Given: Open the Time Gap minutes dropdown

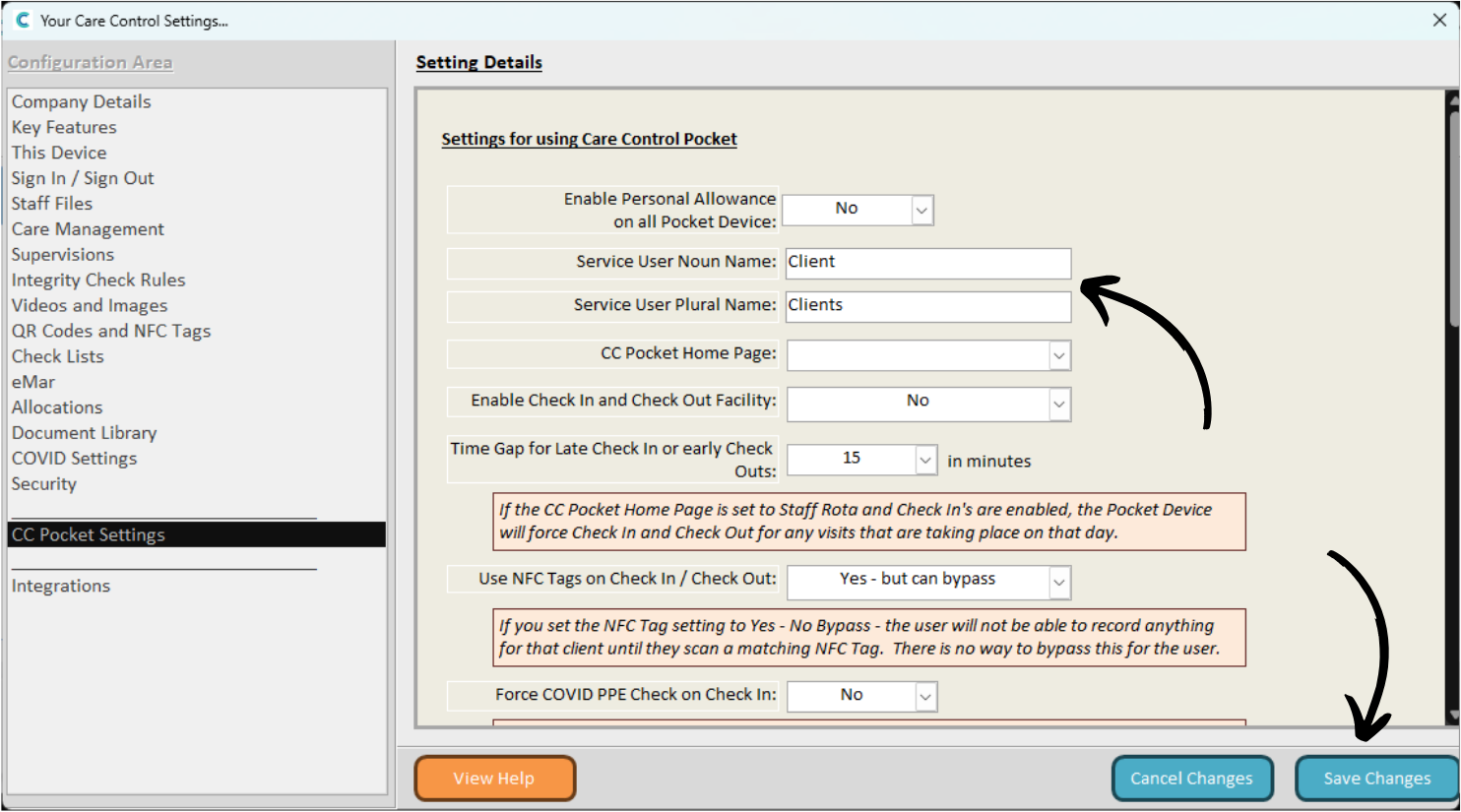Looking at the screenshot, I should pos(925,460).
